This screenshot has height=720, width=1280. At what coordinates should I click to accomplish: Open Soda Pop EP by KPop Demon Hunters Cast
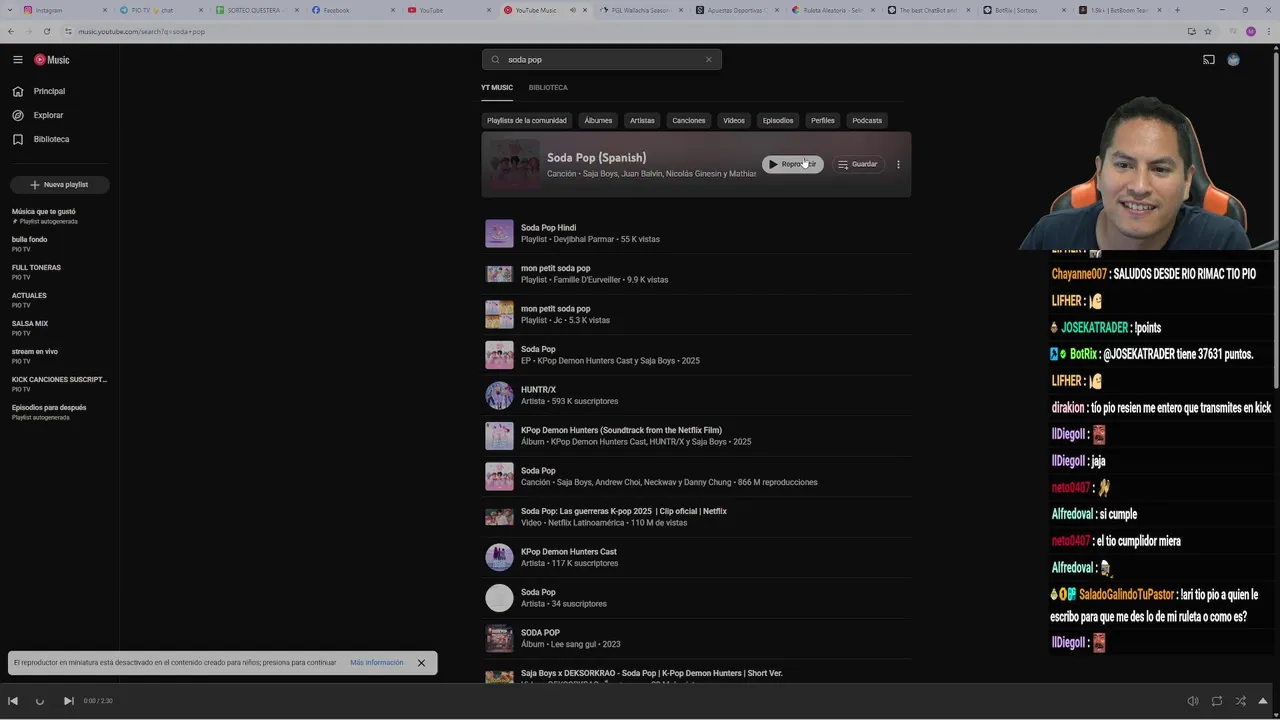click(696, 355)
